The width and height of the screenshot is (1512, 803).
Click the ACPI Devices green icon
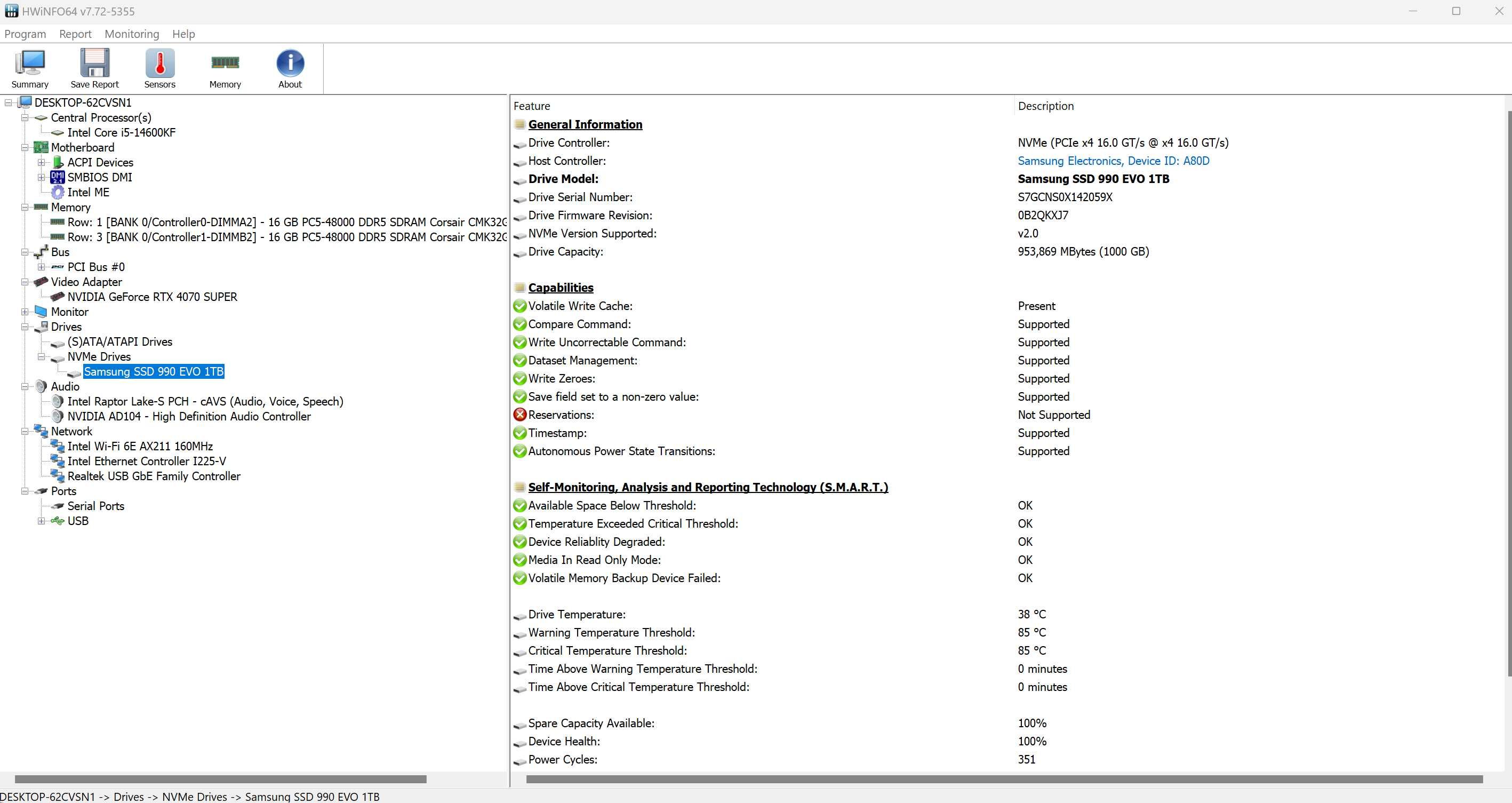pyautogui.click(x=58, y=162)
